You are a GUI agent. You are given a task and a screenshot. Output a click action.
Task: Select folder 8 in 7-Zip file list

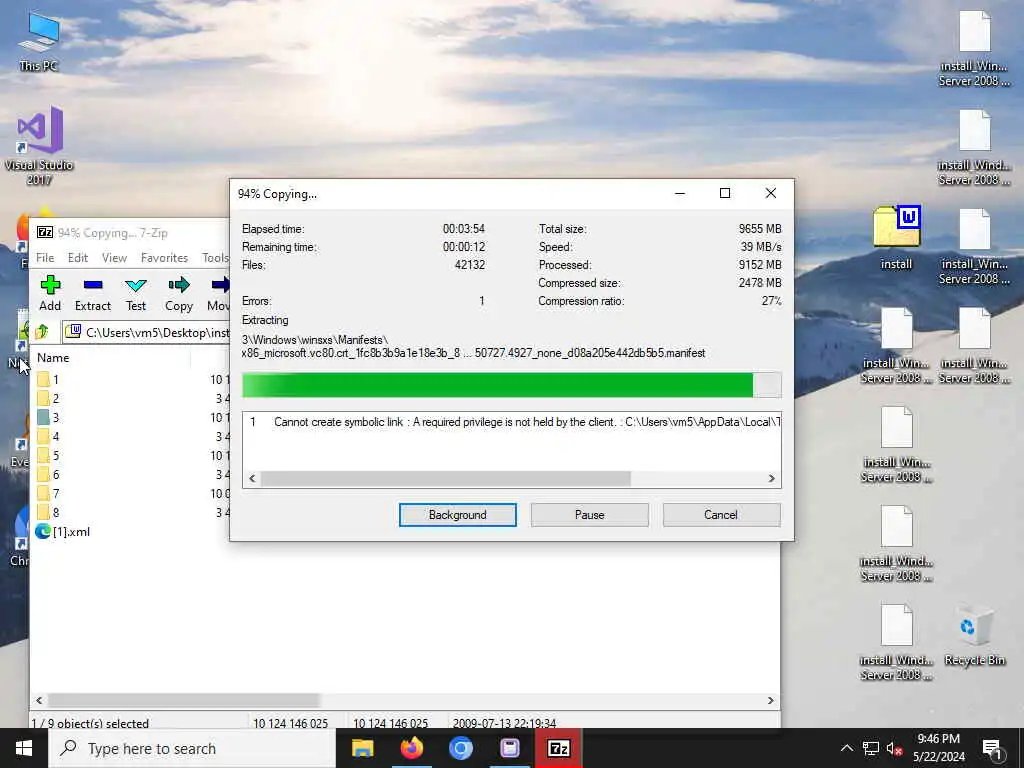point(56,513)
